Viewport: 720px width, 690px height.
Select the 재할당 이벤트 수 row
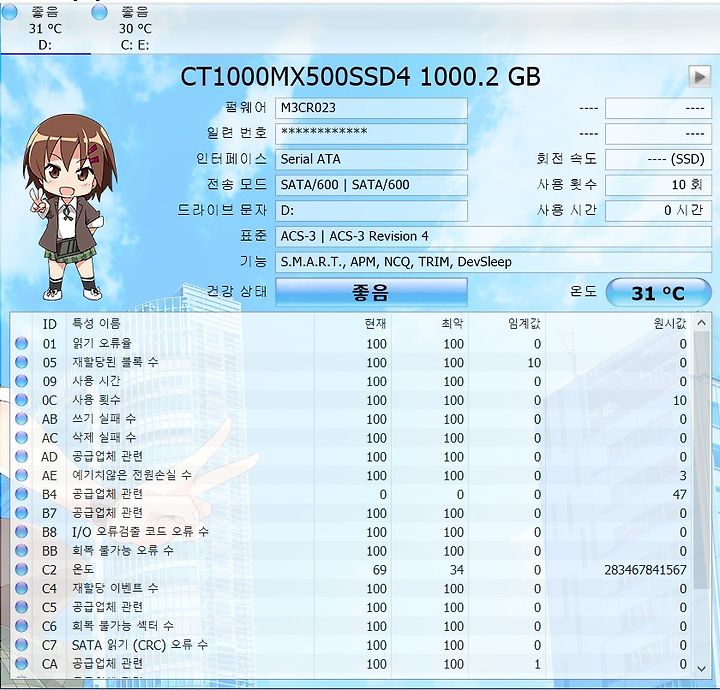pos(351,588)
